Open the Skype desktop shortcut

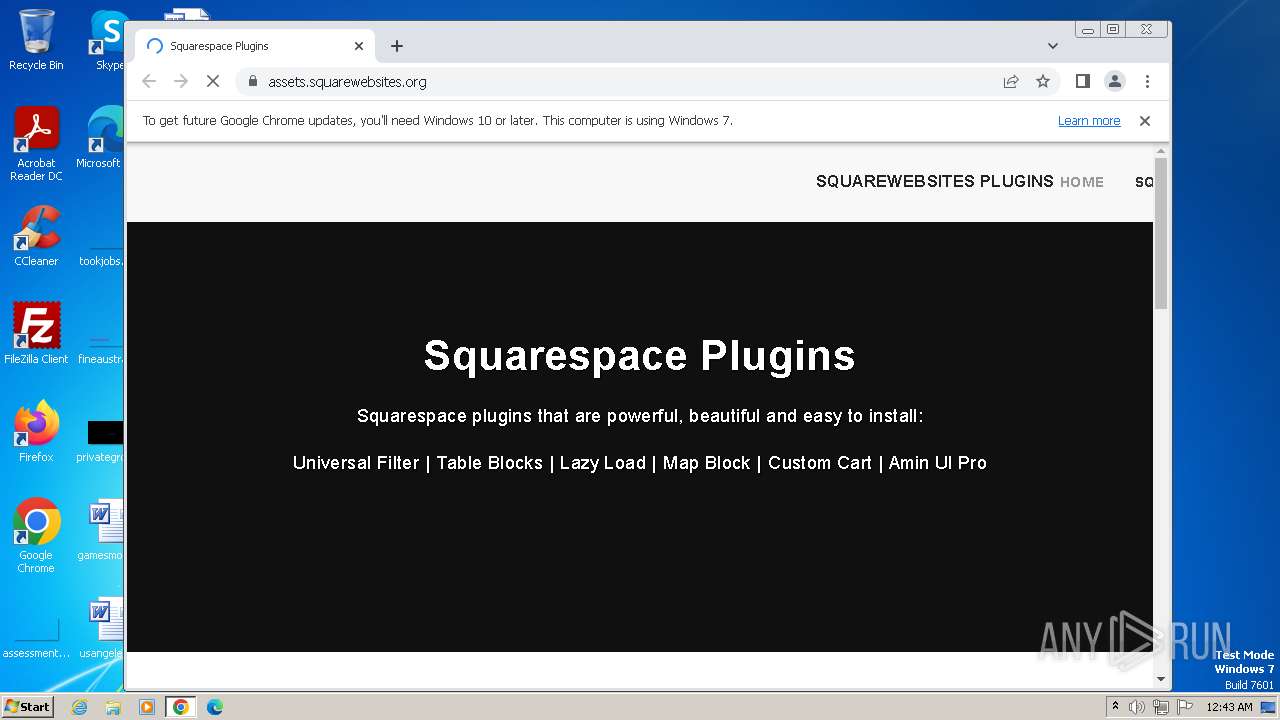108,40
